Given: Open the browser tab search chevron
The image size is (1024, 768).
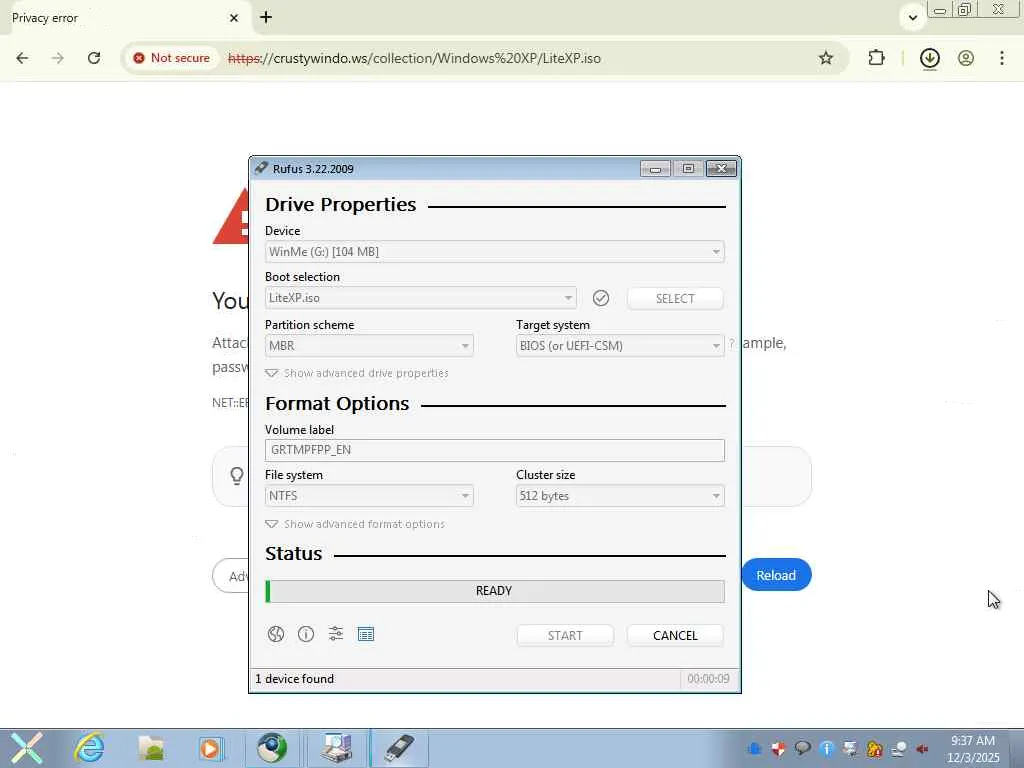Looking at the screenshot, I should [x=913, y=18].
